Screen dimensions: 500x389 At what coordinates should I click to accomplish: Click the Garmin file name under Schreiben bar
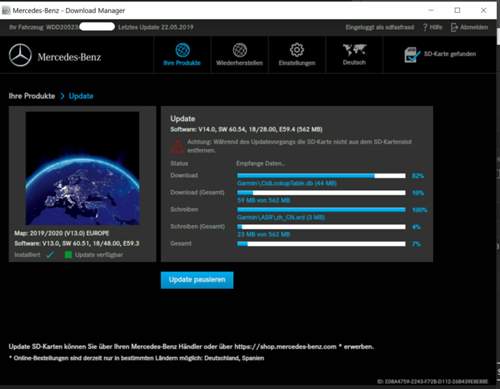coord(281,217)
